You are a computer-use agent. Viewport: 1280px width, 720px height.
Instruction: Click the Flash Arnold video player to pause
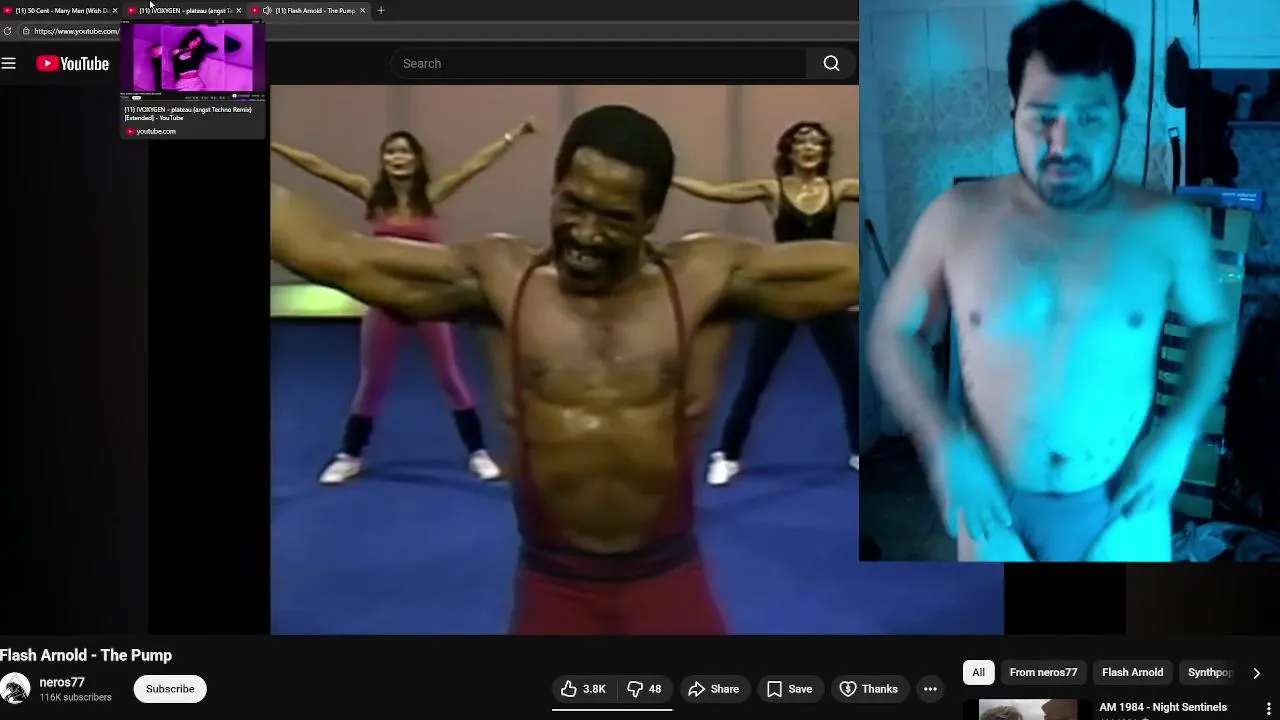564,360
